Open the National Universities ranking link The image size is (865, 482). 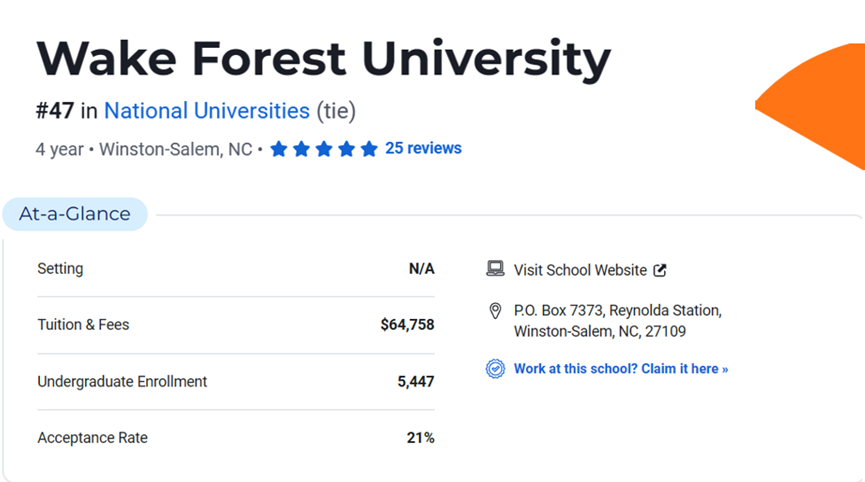tap(207, 111)
